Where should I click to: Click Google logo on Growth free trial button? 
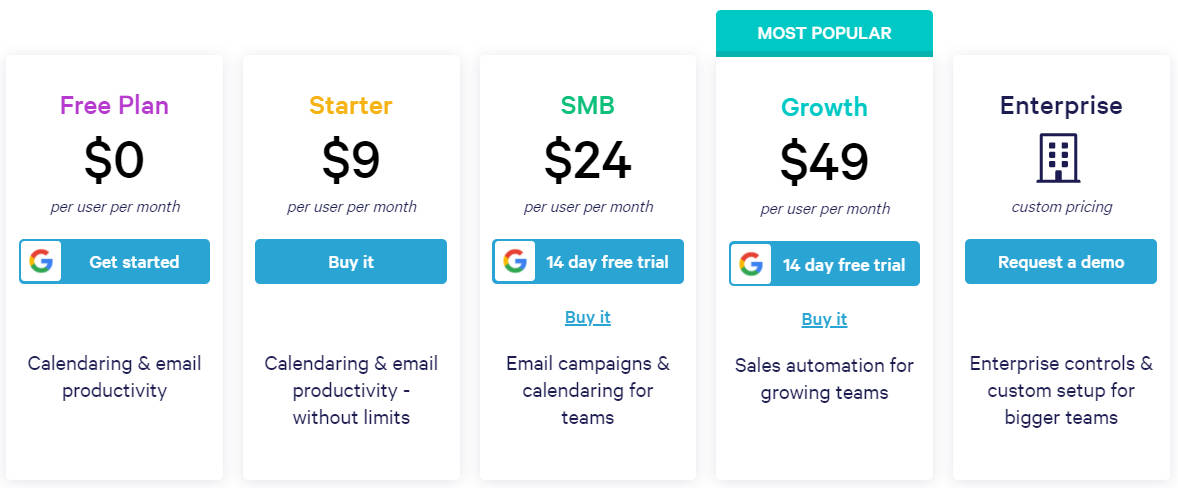pos(751,264)
